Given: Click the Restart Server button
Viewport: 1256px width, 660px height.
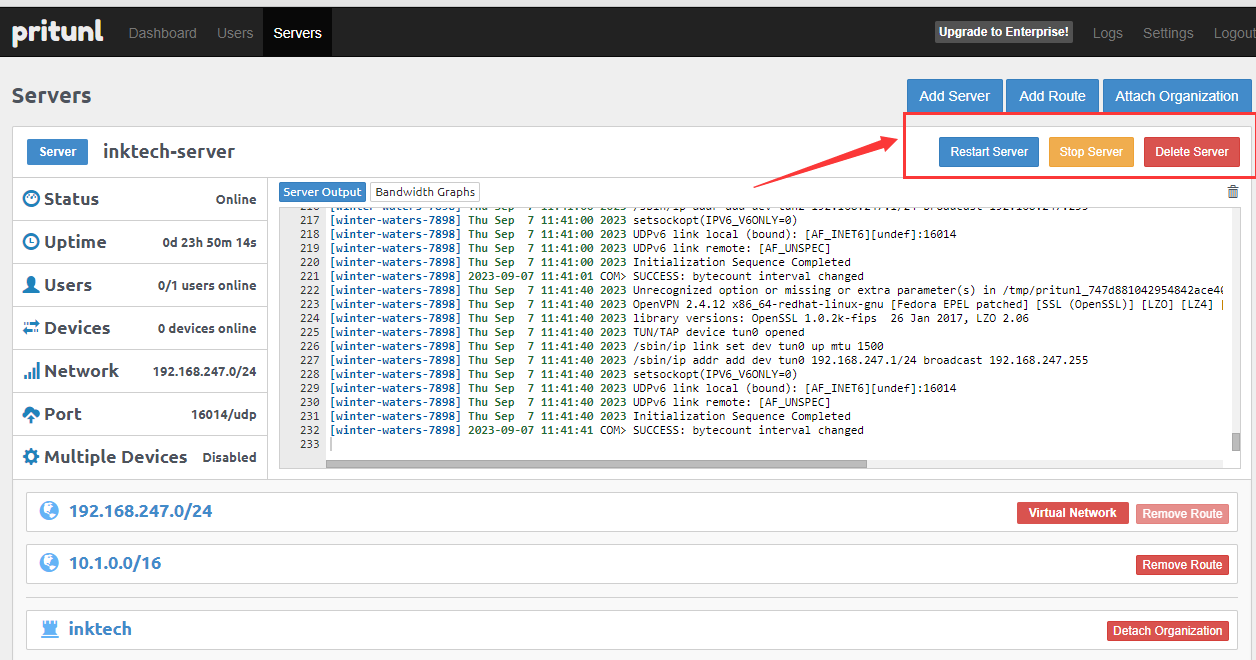Looking at the screenshot, I should point(989,152).
